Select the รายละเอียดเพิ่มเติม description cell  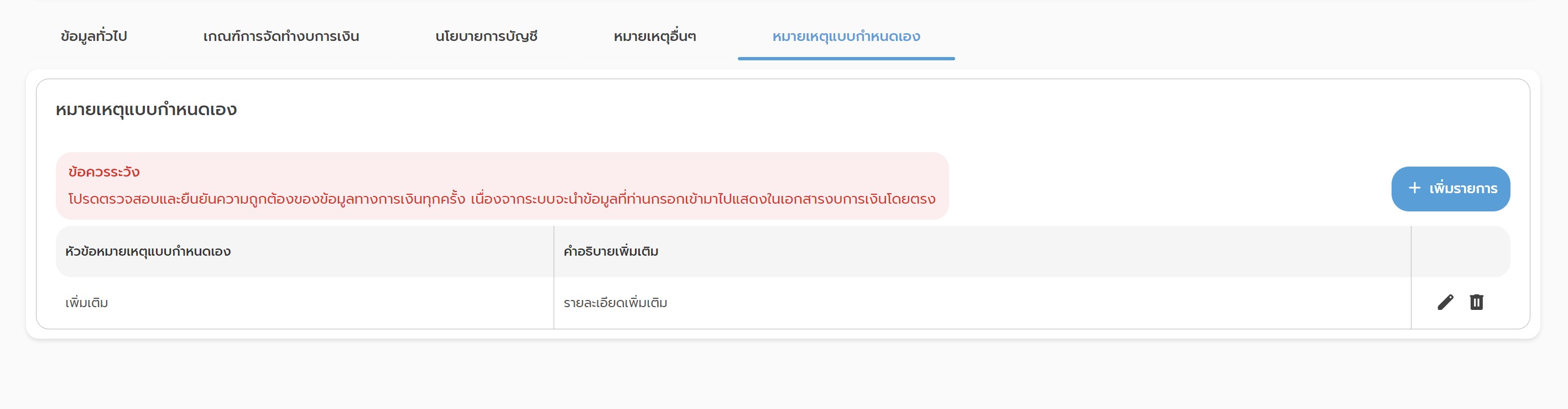(x=616, y=303)
